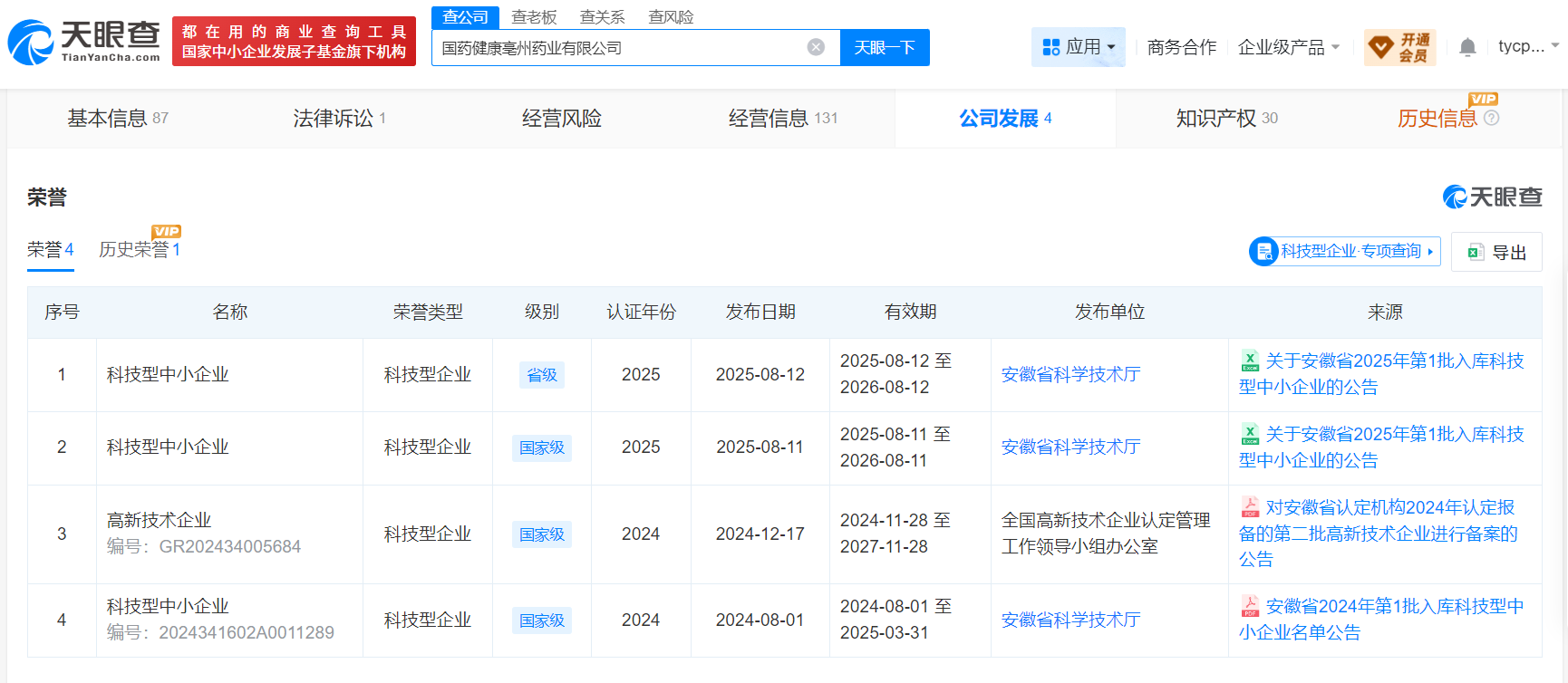Expand the 企业级产品 dropdown
Image resolution: width=1568 pixels, height=683 pixels.
pyautogui.click(x=1288, y=47)
